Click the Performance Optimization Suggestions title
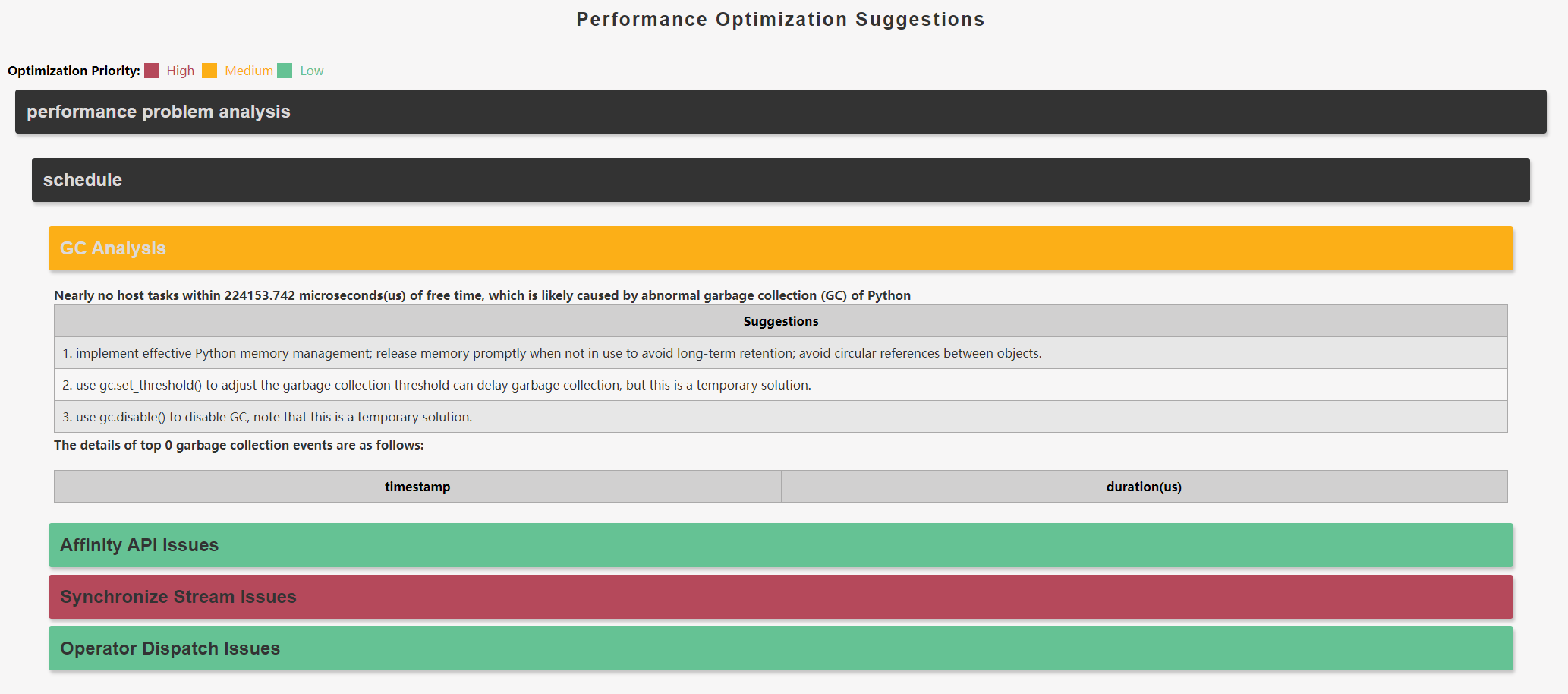The width and height of the screenshot is (1568, 694). click(x=780, y=19)
